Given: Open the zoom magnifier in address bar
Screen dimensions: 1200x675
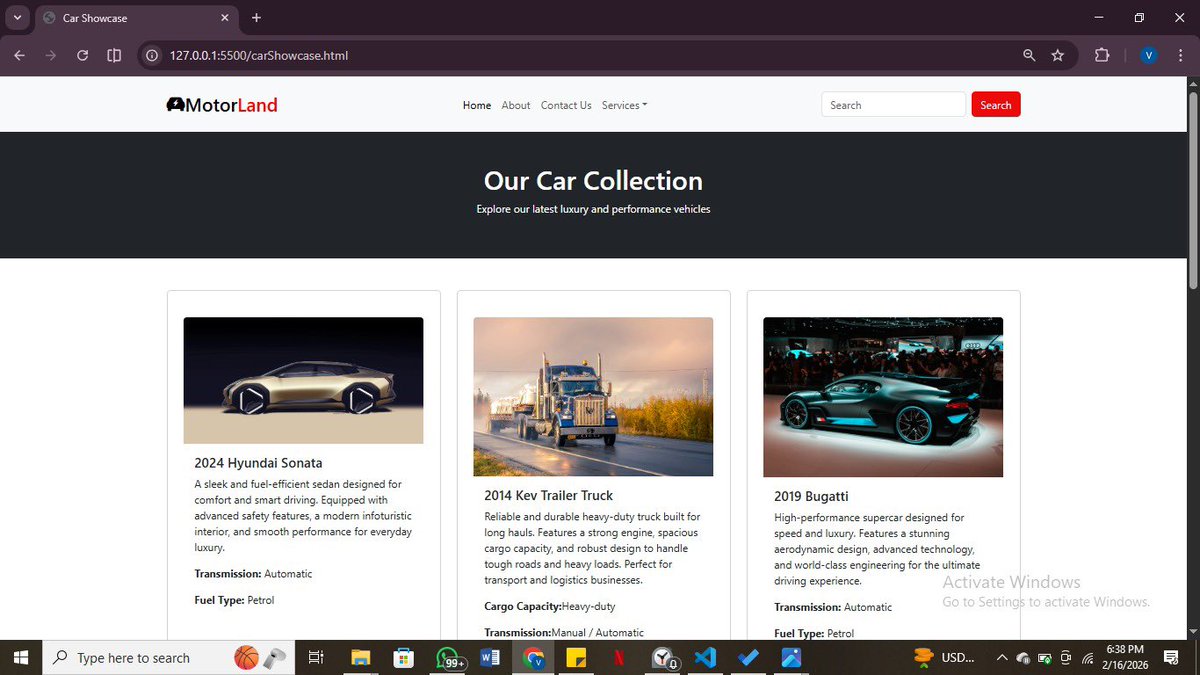Looking at the screenshot, I should (1029, 56).
